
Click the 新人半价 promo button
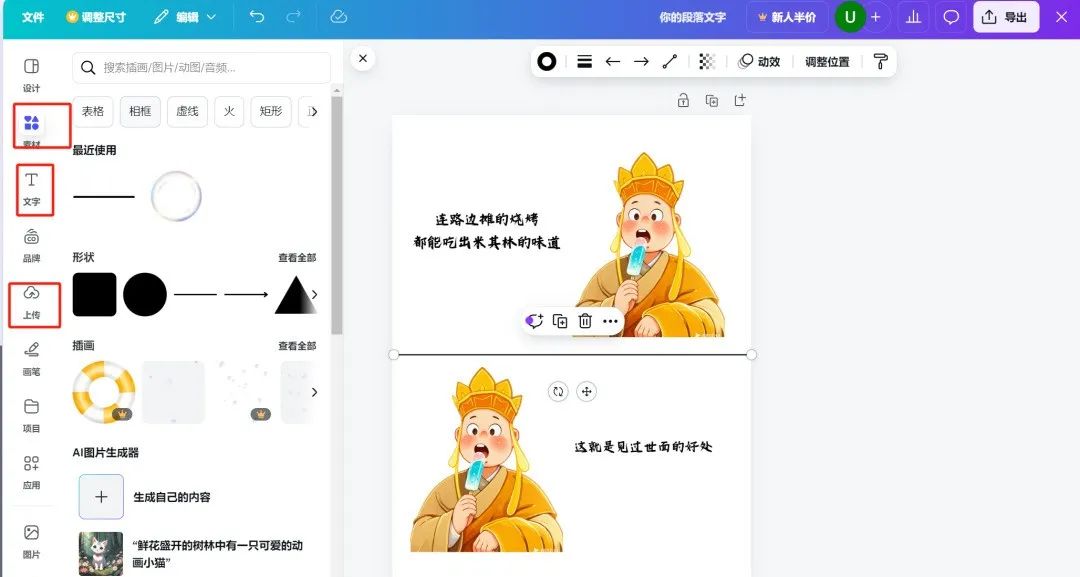787,17
